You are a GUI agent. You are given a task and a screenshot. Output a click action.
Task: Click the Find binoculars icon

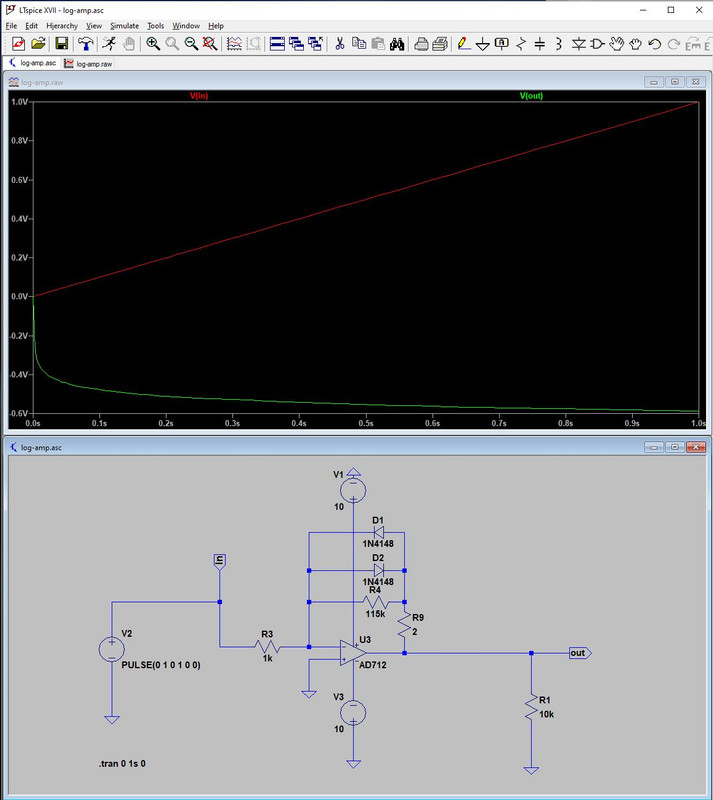click(x=397, y=44)
